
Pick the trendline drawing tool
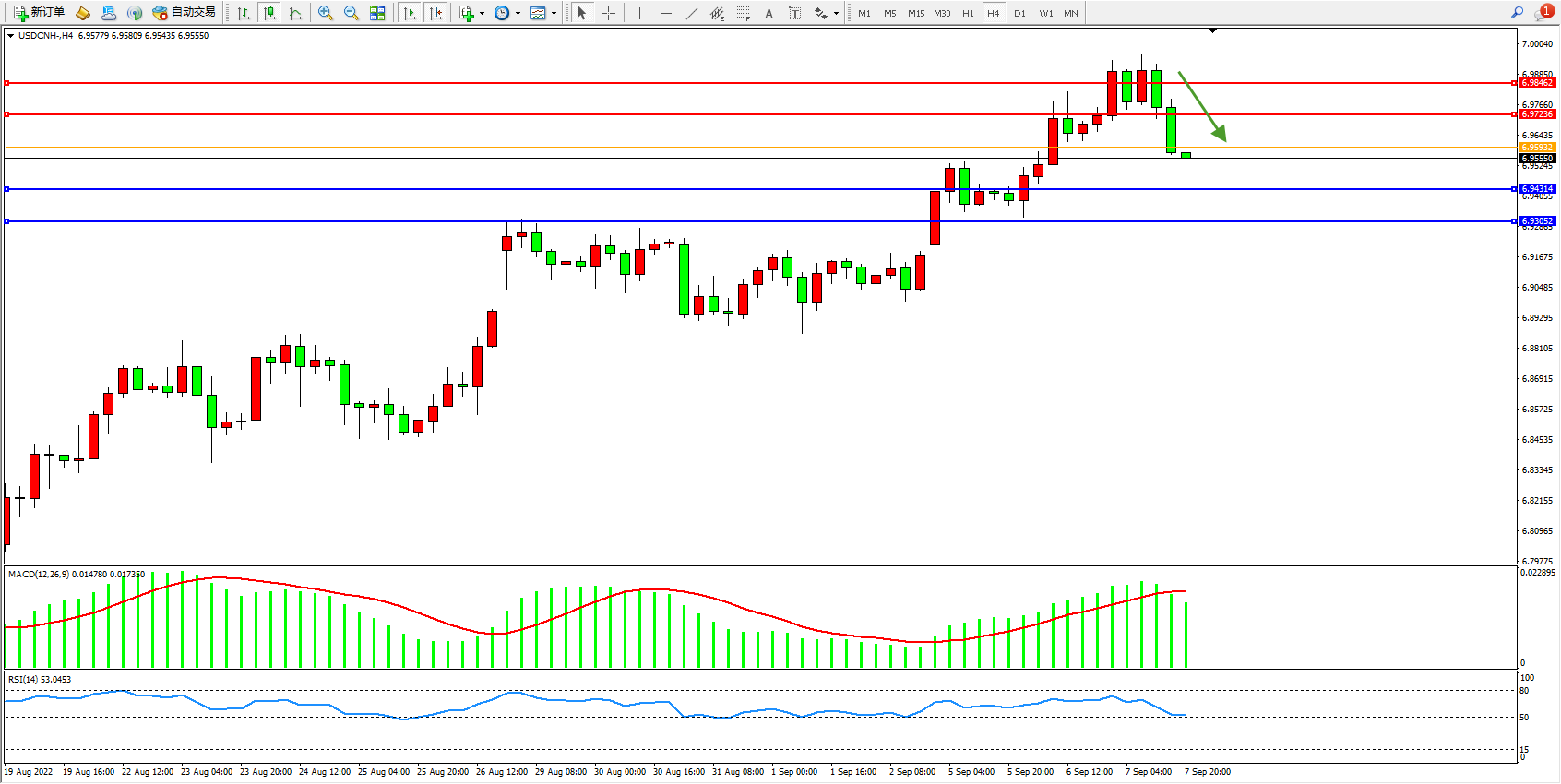(692, 13)
